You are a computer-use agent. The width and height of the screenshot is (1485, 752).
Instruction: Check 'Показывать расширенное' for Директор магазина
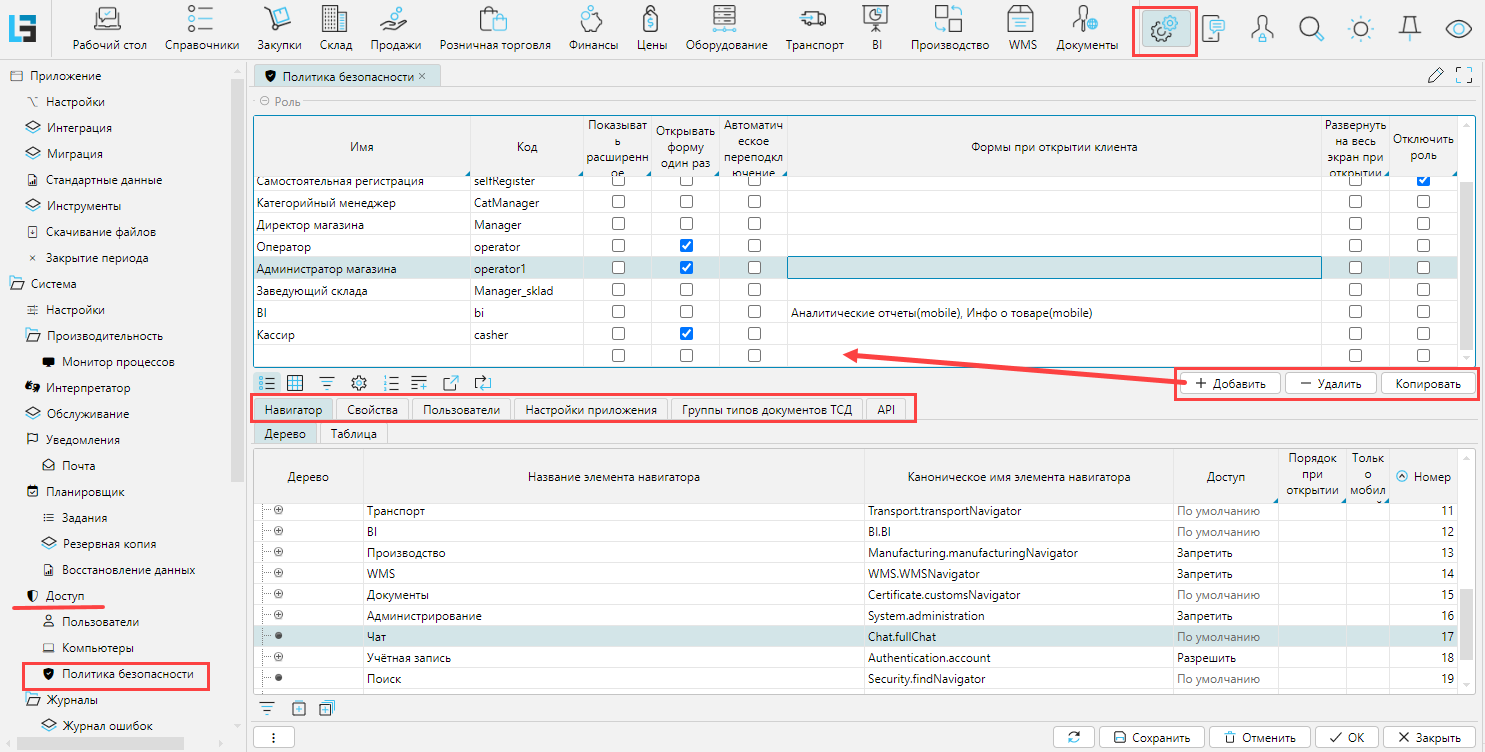[618, 224]
